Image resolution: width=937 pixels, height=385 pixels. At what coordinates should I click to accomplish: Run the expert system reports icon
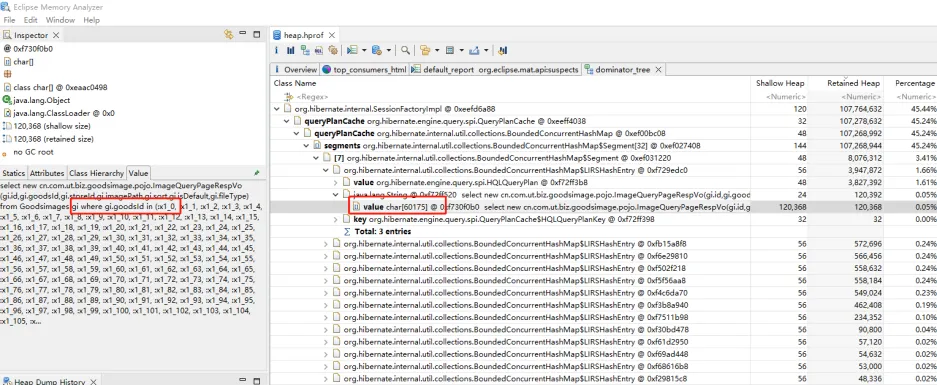coord(352,50)
